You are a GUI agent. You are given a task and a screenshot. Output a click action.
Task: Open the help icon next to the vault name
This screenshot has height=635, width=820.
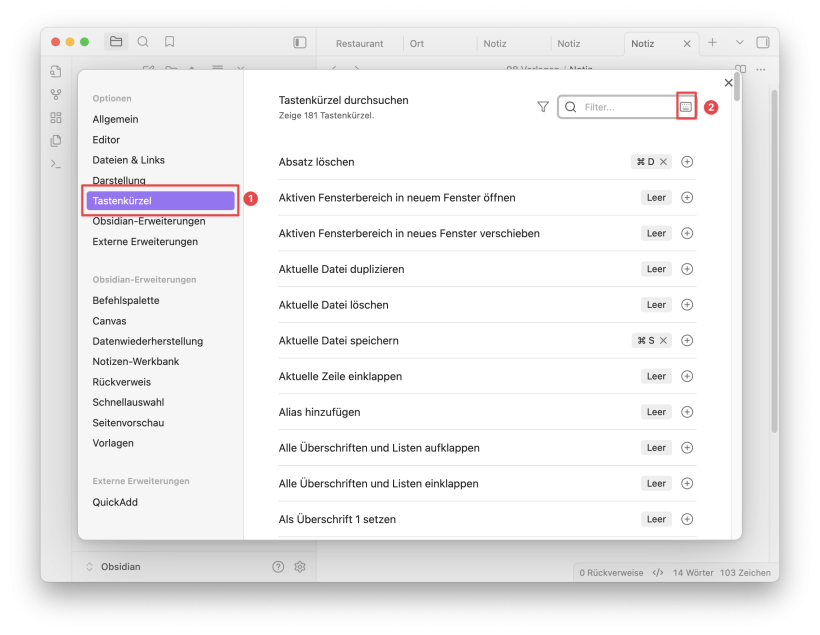pos(278,567)
